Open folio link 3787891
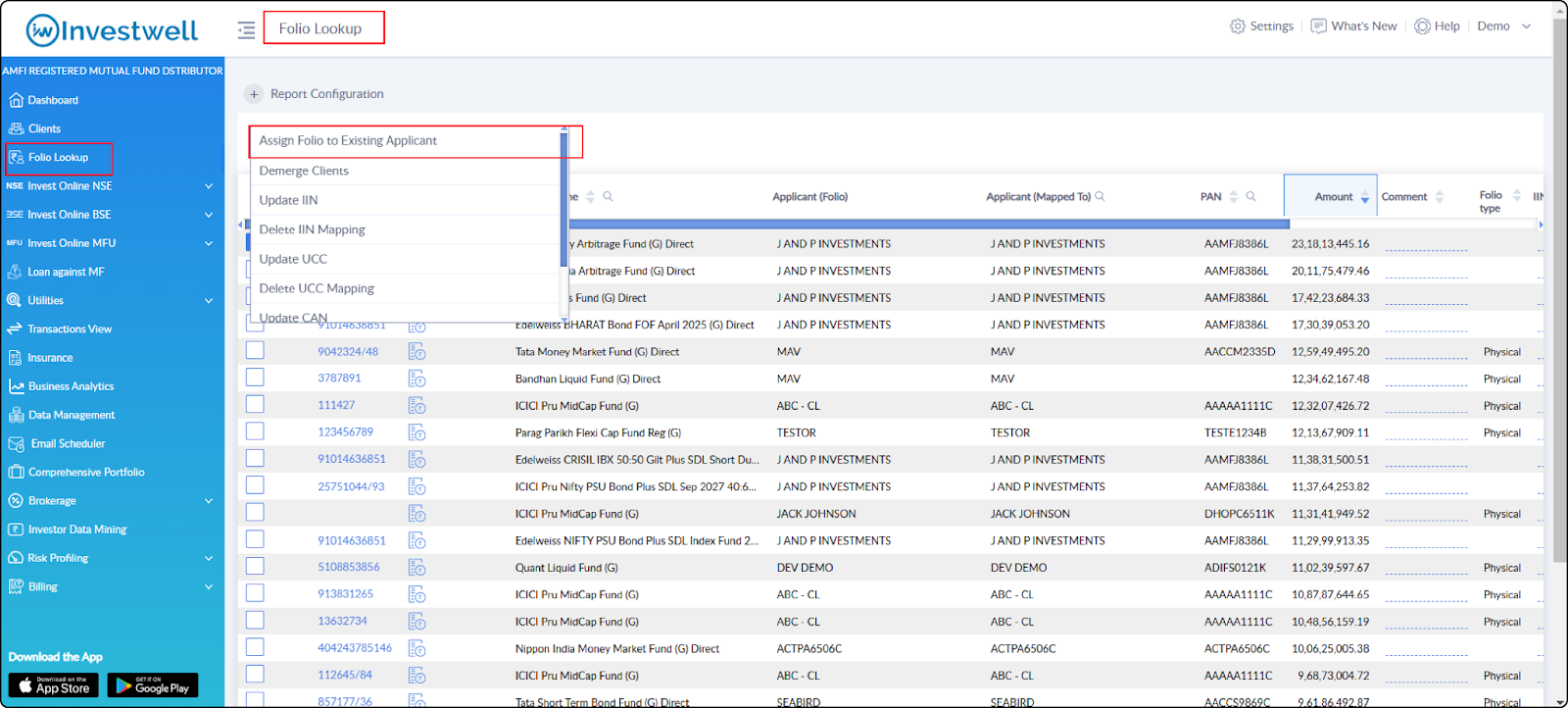This screenshot has height=708, width=1568. pos(339,379)
